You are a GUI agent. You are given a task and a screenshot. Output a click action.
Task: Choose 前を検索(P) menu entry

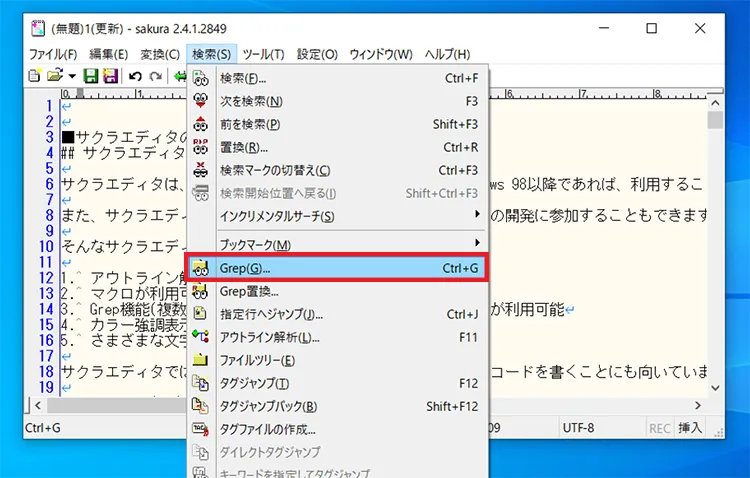pyautogui.click(x=338, y=124)
